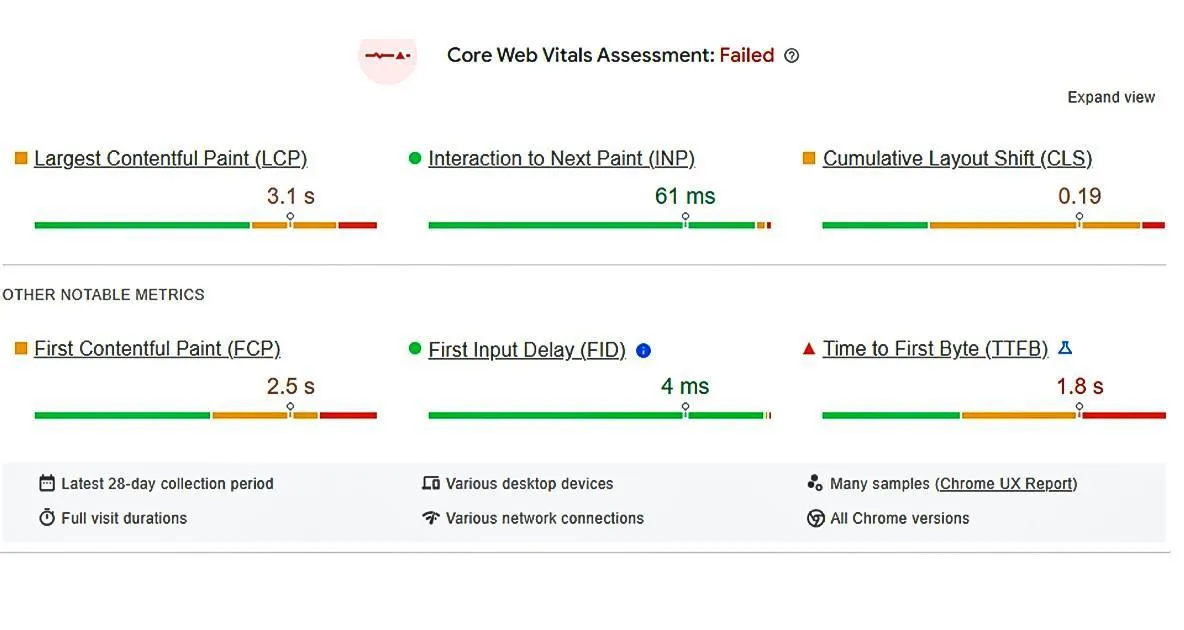Click the Core Web Vitals help question-mark icon
The image size is (1184, 630).
792,56
